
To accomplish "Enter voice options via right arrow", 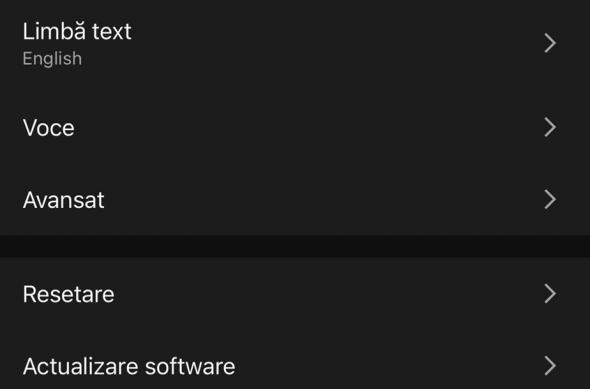I will click(x=550, y=127).
